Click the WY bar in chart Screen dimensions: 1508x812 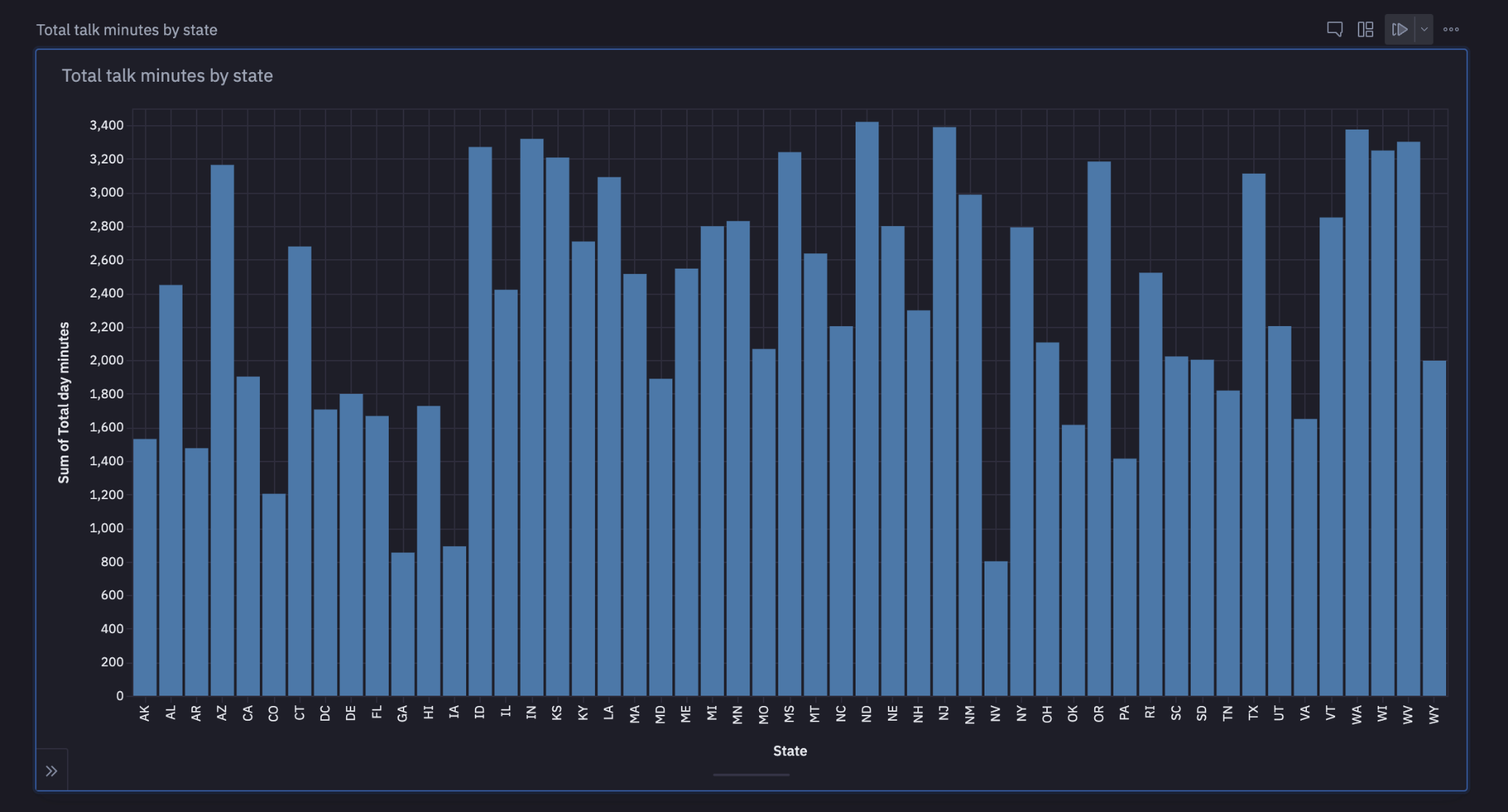click(x=1434, y=528)
